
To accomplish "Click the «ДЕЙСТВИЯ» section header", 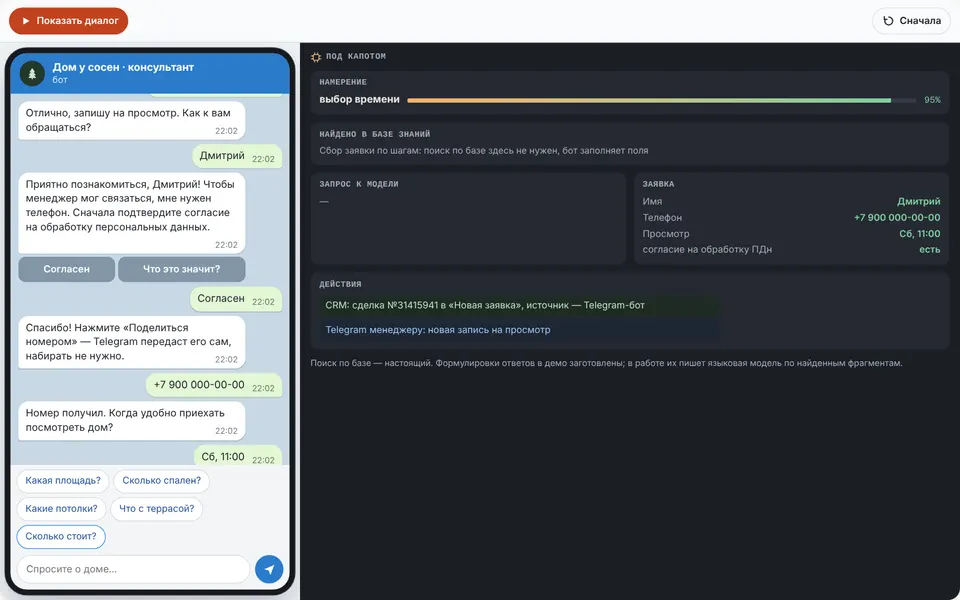I will tap(340, 284).
